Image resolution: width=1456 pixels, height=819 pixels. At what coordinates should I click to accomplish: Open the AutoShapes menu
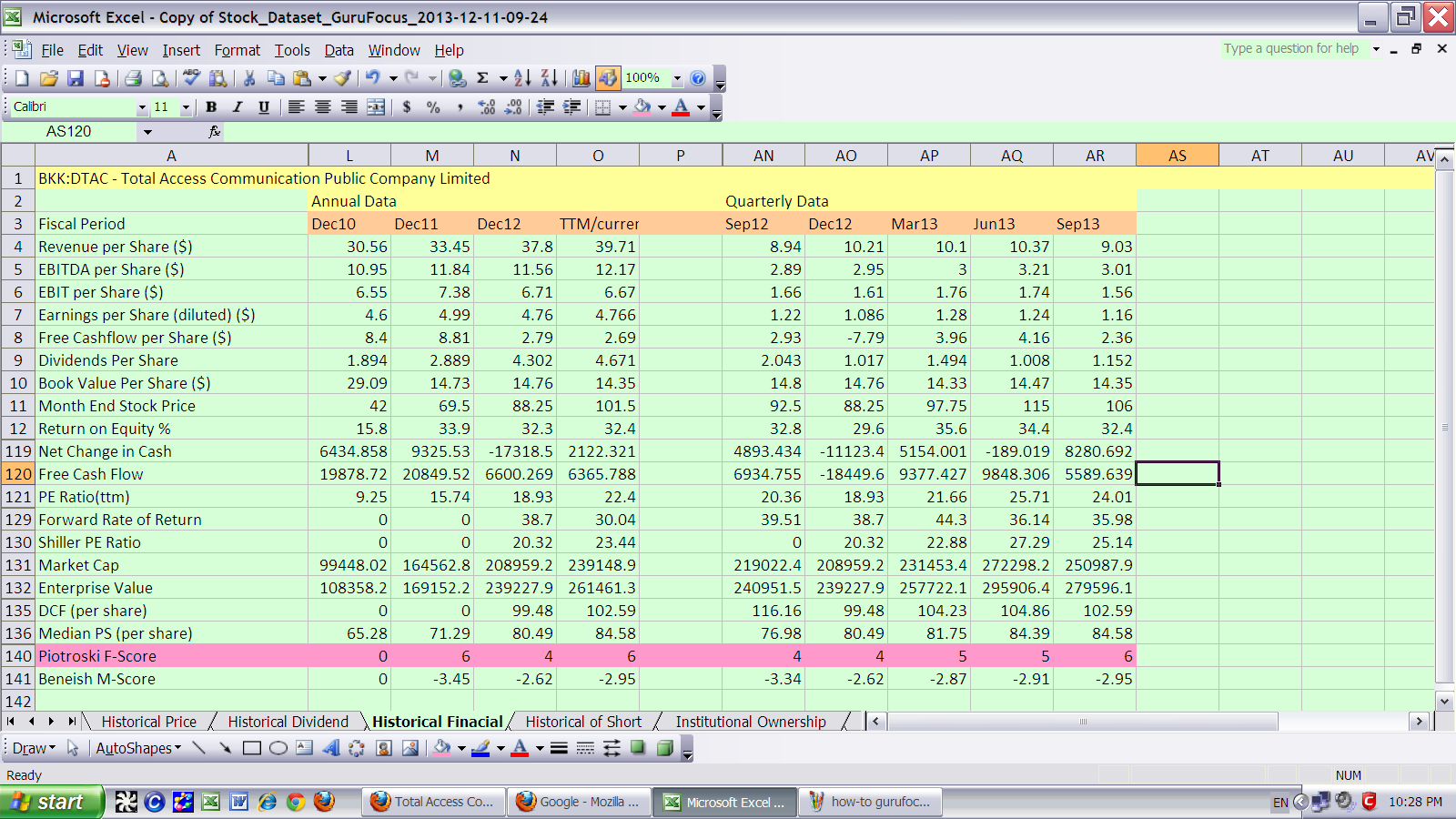pos(138,748)
